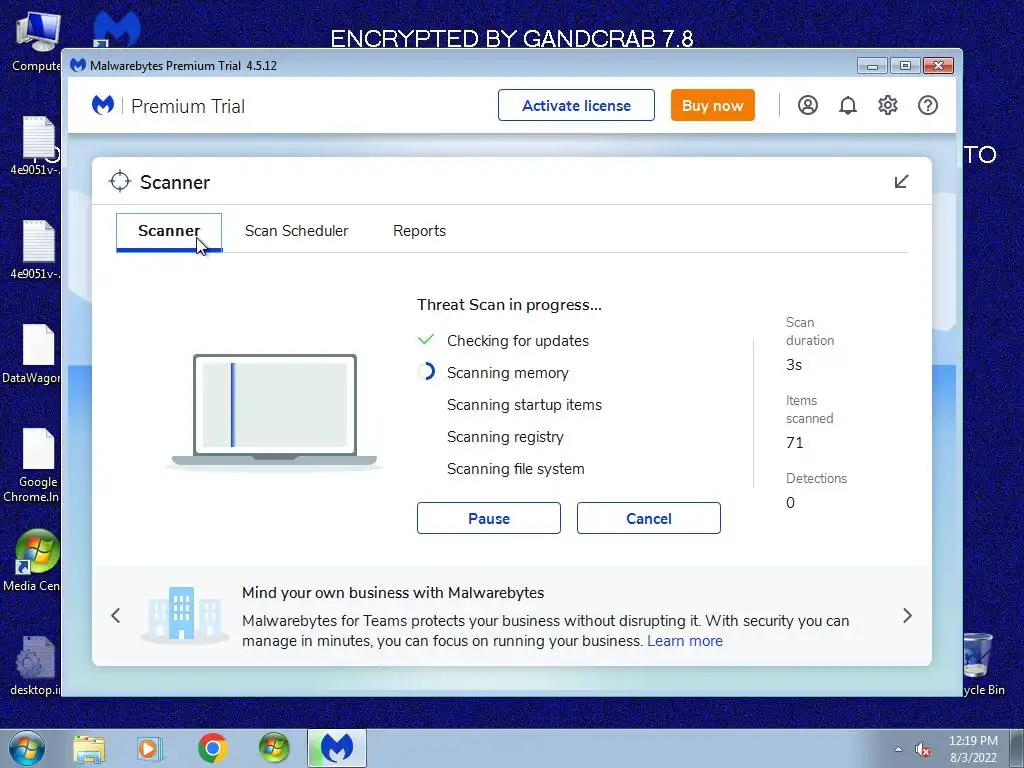
Task: Click the business building promo image
Action: (184, 614)
